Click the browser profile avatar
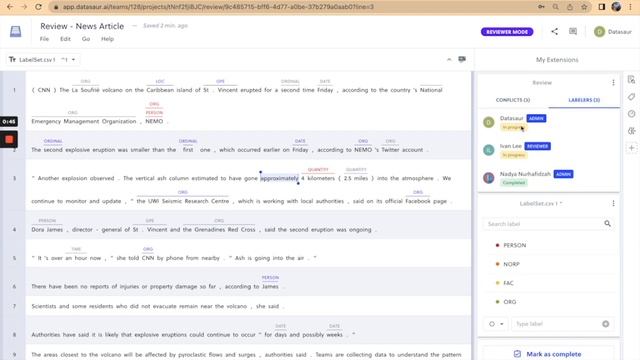 [616, 7]
